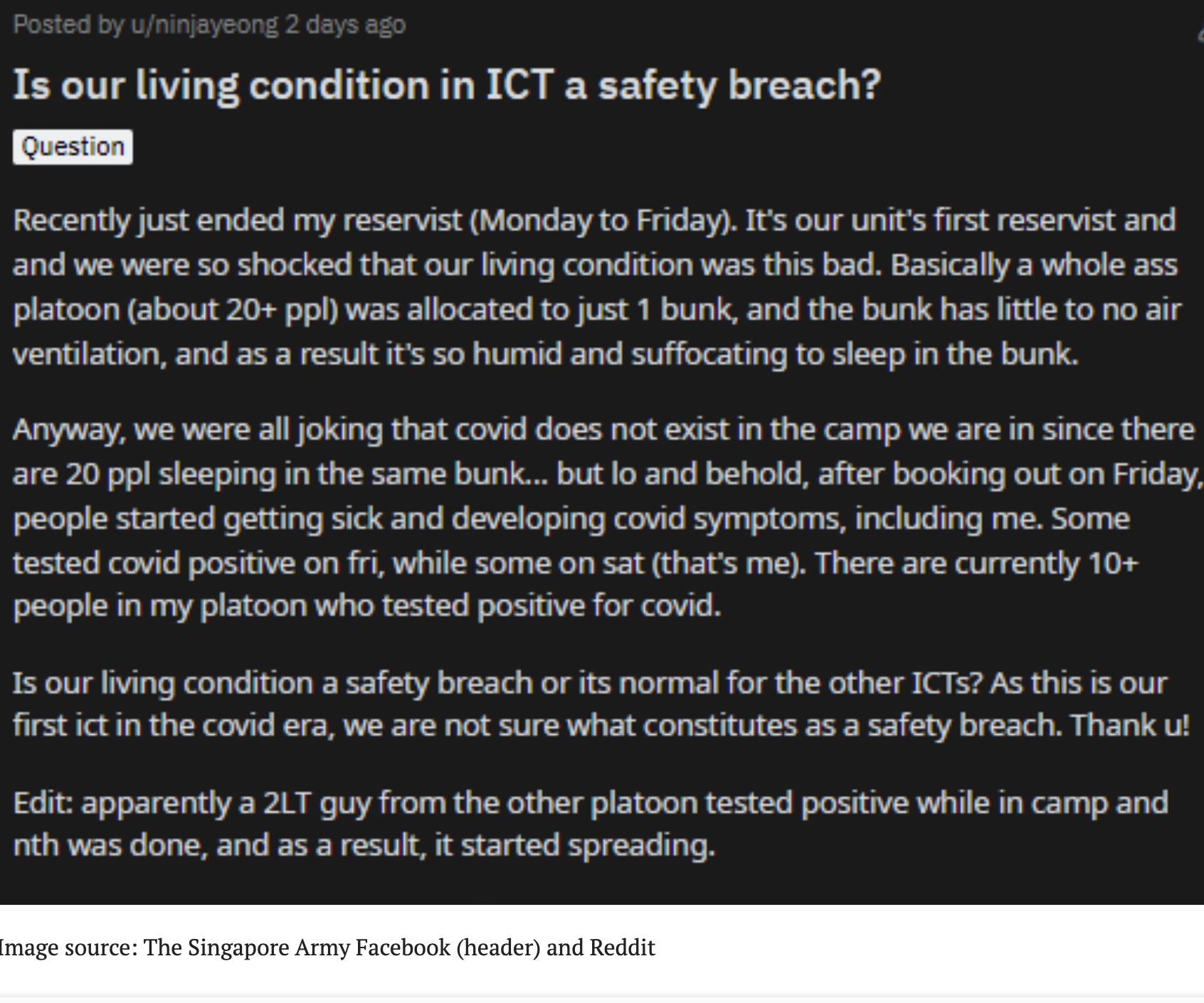Open the post title about ICT safety breach
The height and width of the screenshot is (1003, 1204).
447,85
